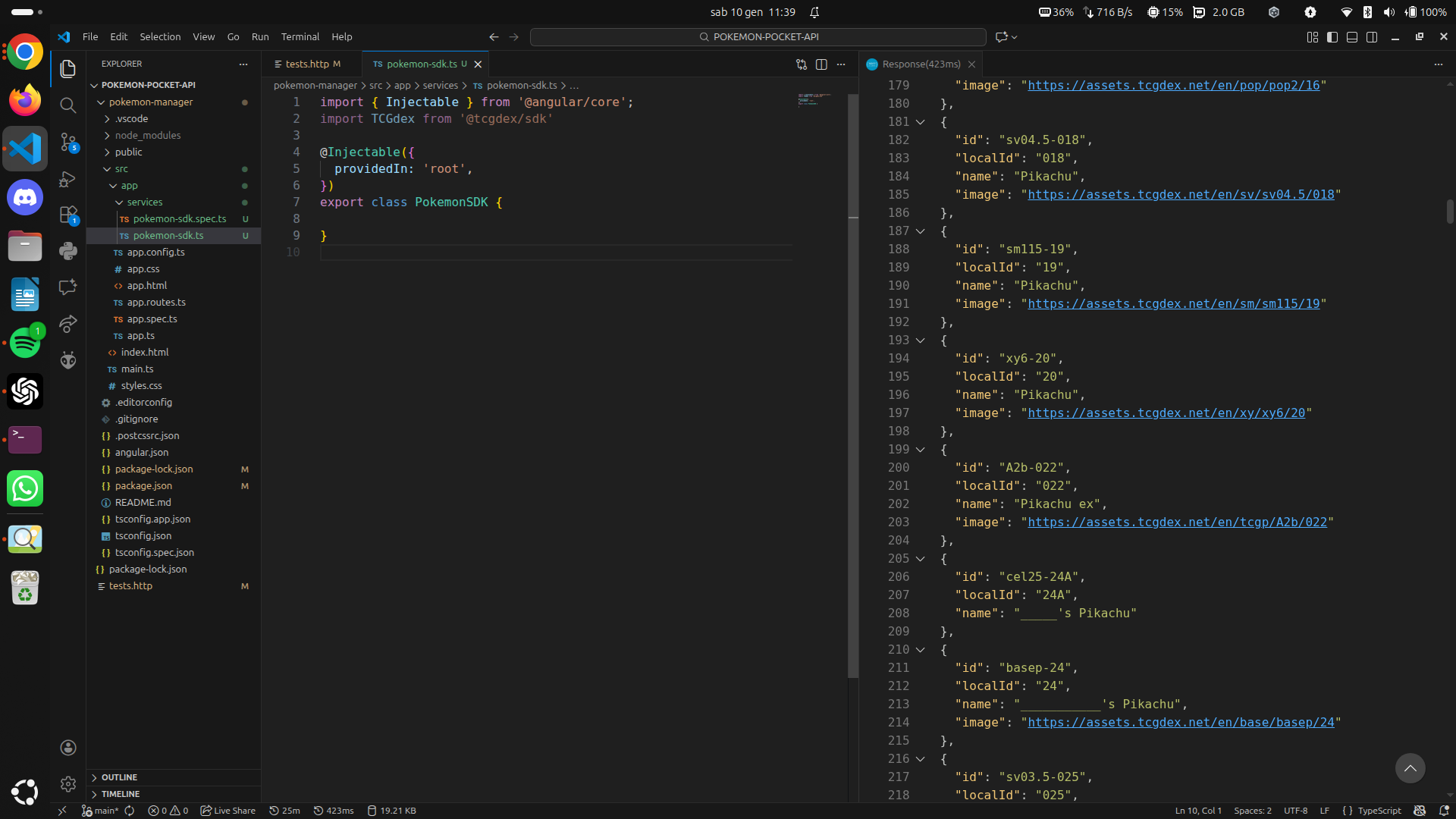
Task: Open the Source Control view icon
Action: 68,142
